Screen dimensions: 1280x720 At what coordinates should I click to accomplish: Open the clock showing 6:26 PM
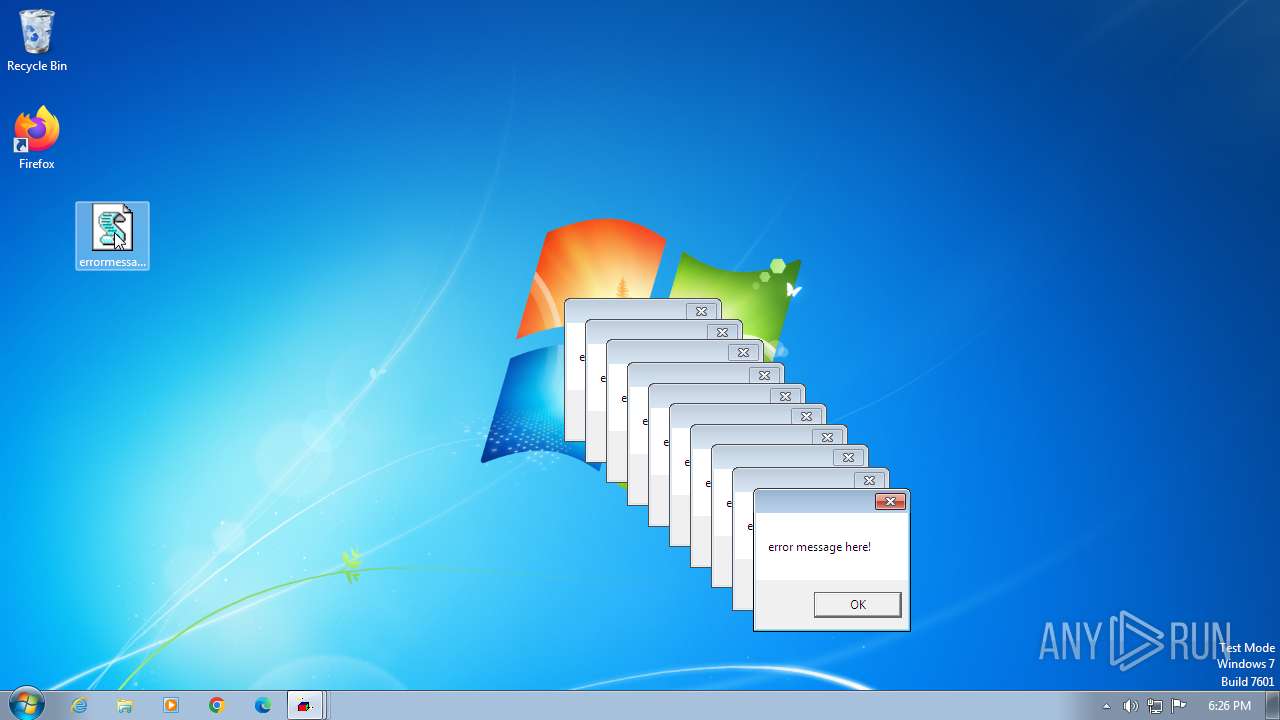[1229, 706]
